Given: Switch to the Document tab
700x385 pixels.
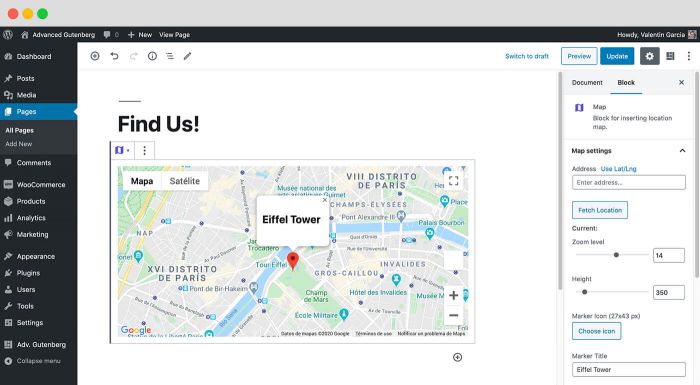Looking at the screenshot, I should click(x=587, y=83).
